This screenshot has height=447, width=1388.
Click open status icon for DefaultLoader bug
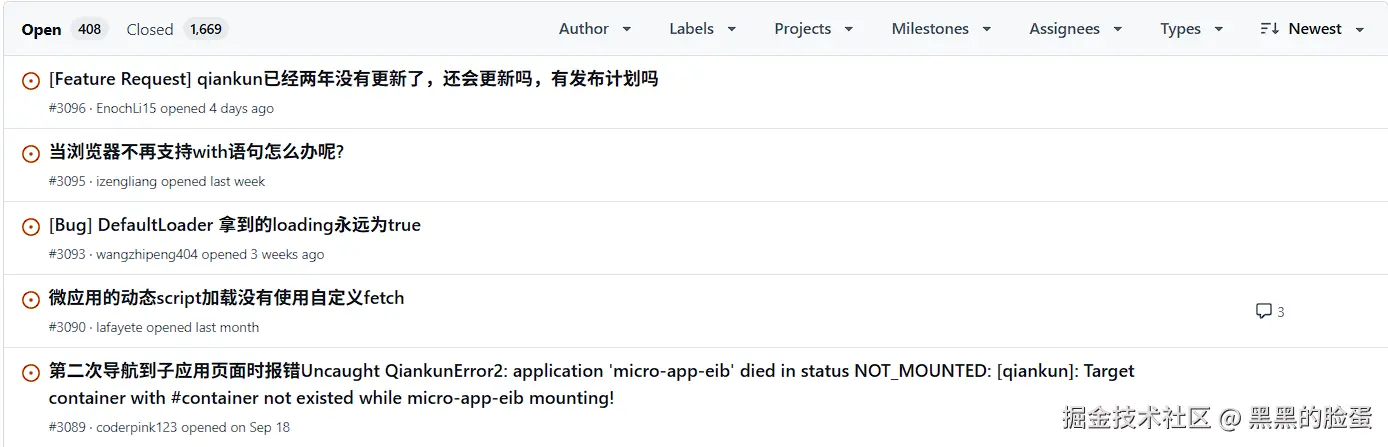pyautogui.click(x=31, y=227)
